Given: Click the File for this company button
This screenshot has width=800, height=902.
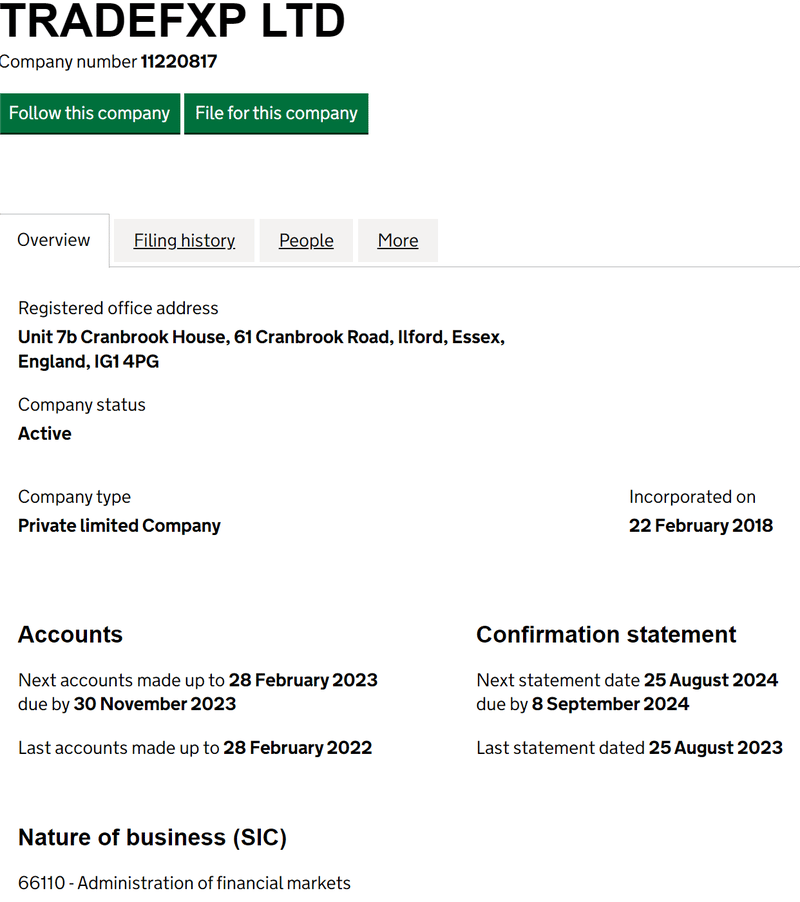Looking at the screenshot, I should [x=276, y=113].
